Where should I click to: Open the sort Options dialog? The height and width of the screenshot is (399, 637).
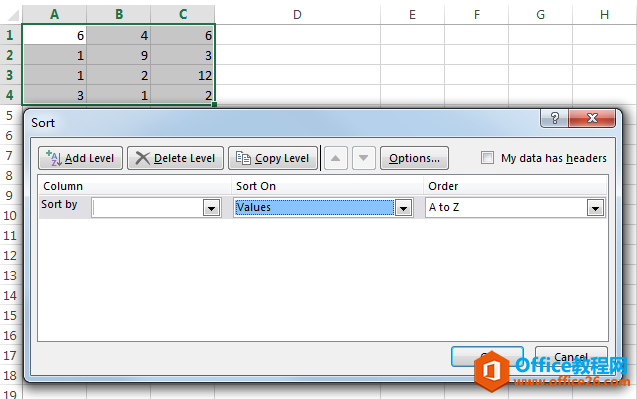[414, 158]
